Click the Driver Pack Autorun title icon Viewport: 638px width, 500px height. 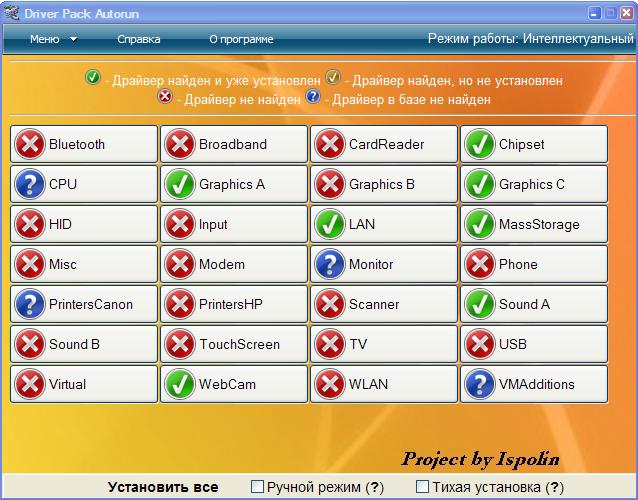tap(12, 13)
